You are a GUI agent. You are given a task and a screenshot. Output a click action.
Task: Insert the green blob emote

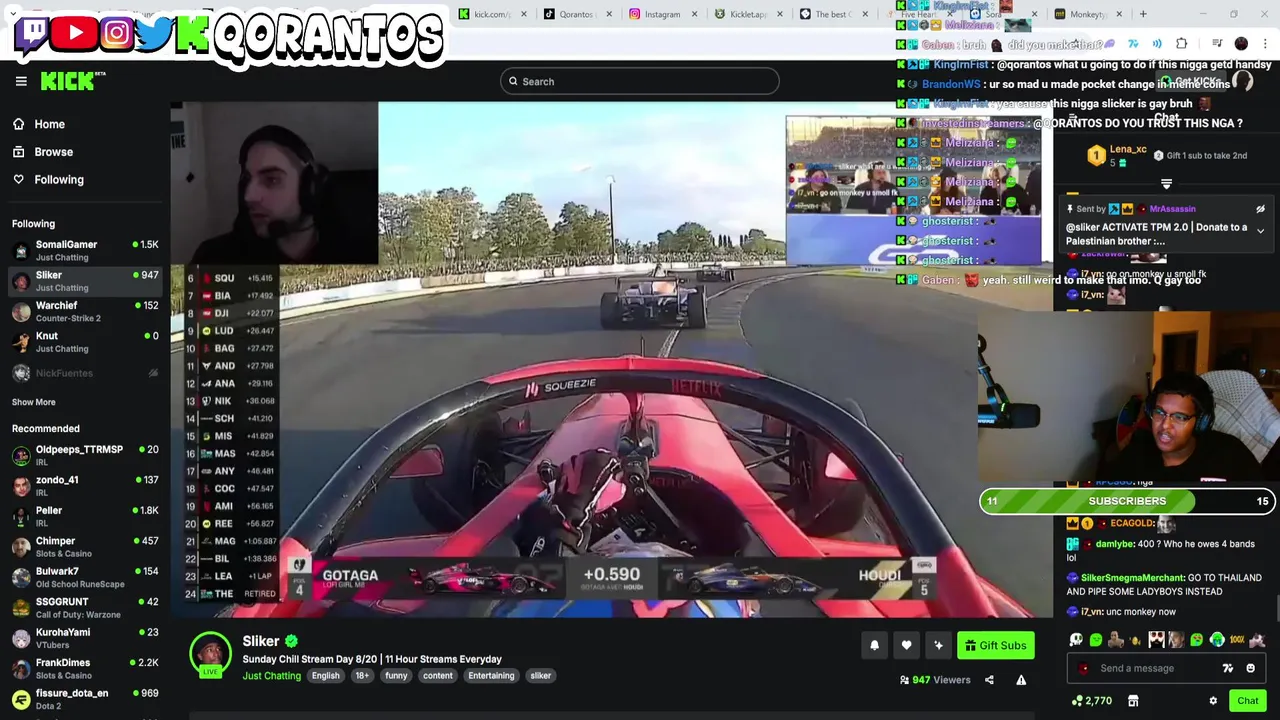point(1096,640)
